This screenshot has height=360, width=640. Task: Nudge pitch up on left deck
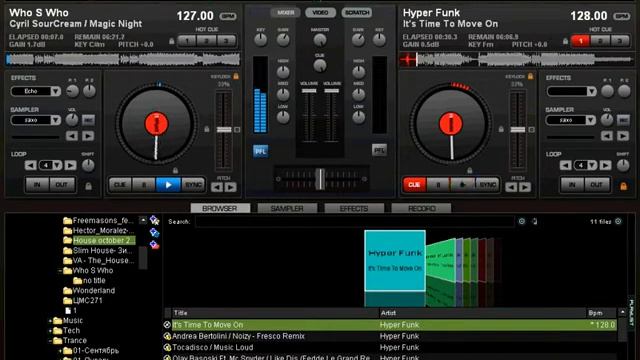(231, 187)
